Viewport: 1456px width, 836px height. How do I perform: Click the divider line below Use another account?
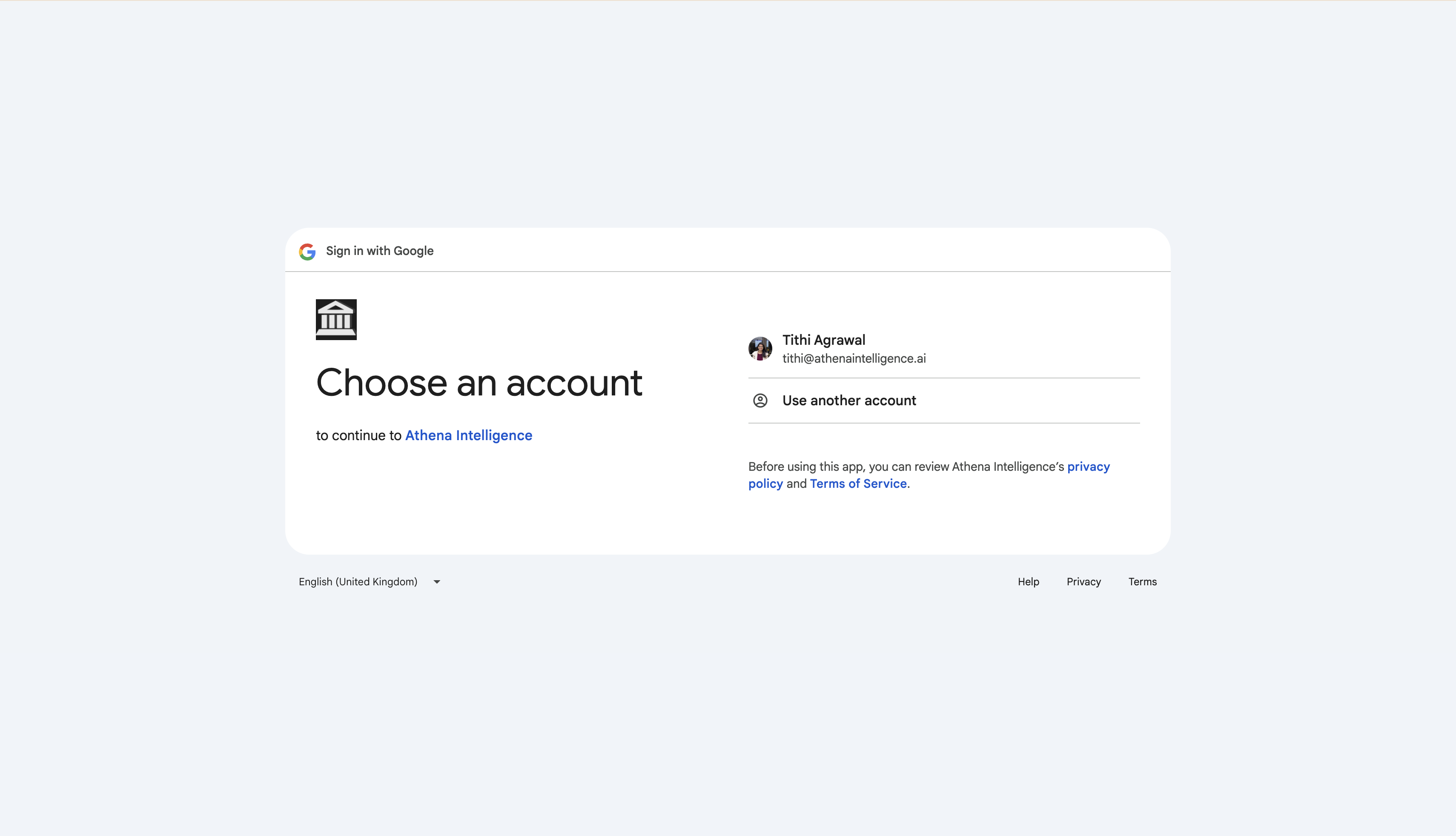click(943, 423)
